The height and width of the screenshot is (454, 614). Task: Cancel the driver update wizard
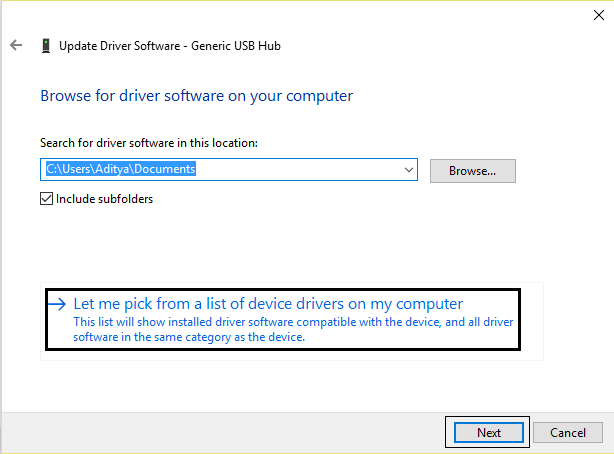pyautogui.click(x=567, y=433)
